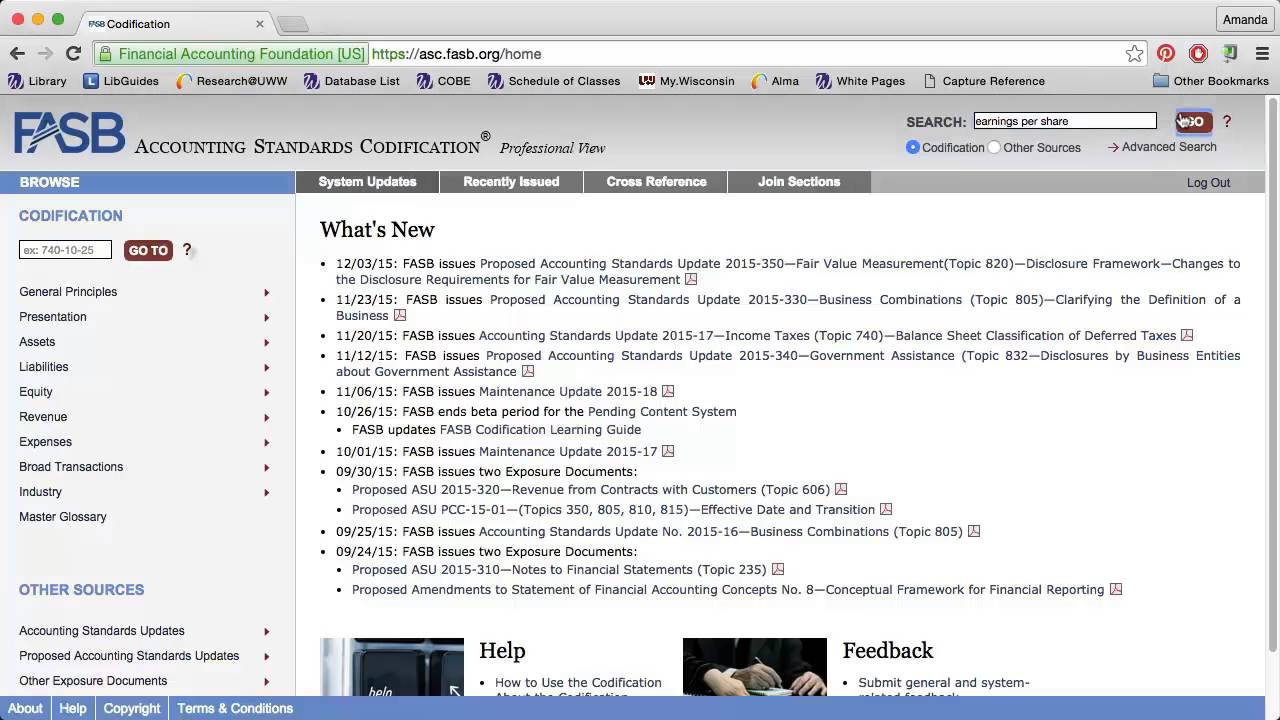Open the Join Sections tab
This screenshot has width=1280, height=720.
[799, 182]
